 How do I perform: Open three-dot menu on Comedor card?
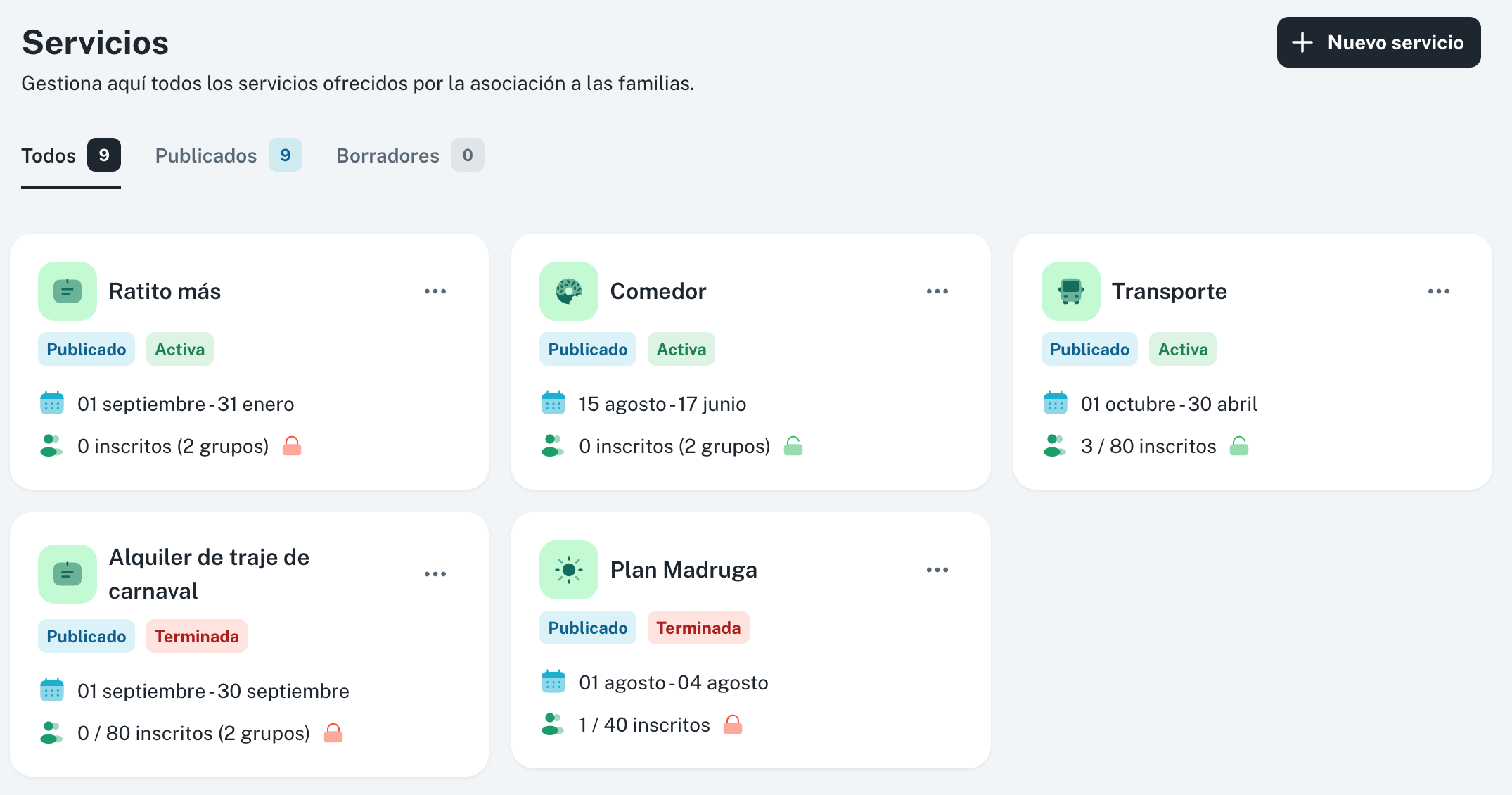click(937, 291)
